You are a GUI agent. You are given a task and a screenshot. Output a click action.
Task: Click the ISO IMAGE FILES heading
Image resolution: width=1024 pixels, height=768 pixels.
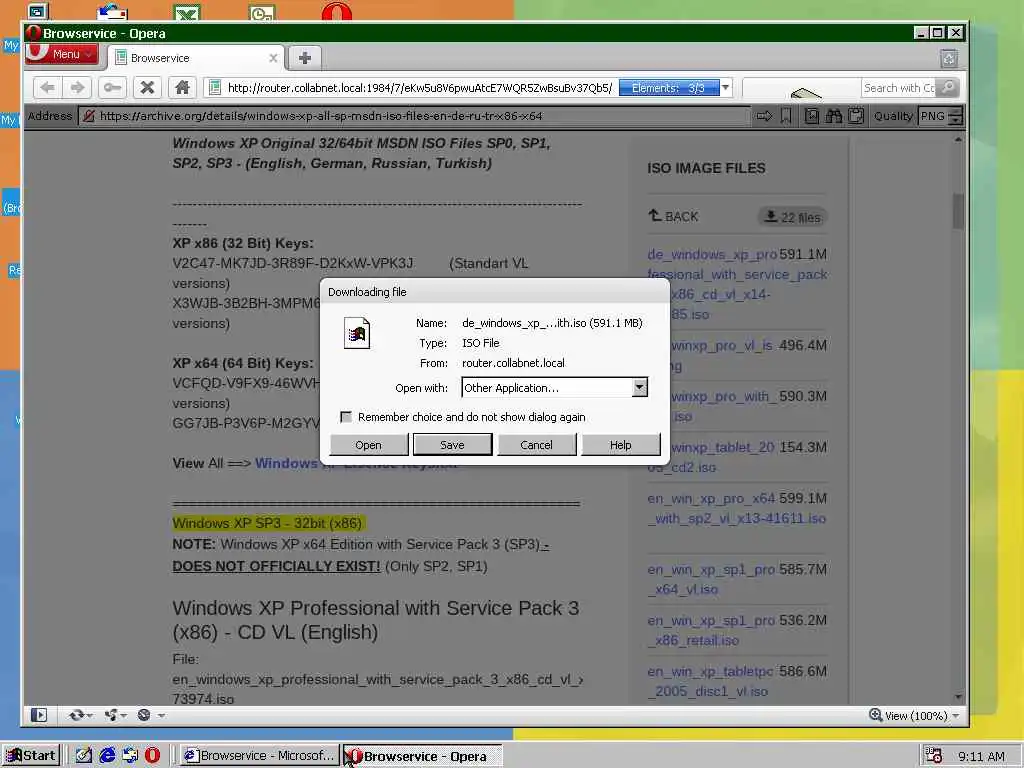706,168
